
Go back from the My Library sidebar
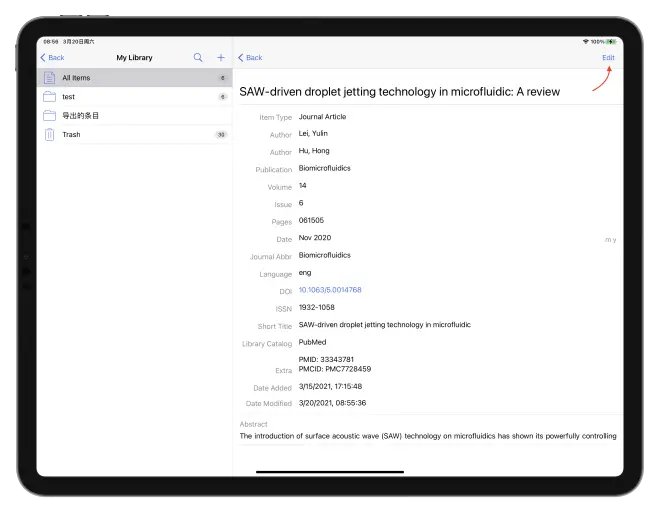coord(52,58)
